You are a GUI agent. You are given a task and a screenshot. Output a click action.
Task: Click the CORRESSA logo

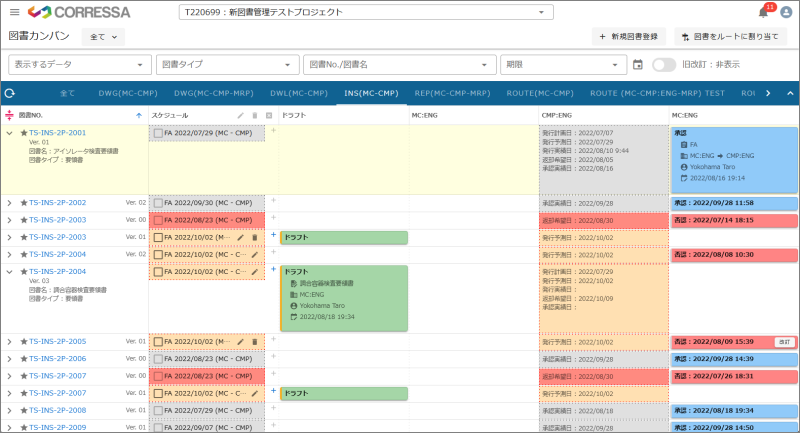(x=79, y=12)
